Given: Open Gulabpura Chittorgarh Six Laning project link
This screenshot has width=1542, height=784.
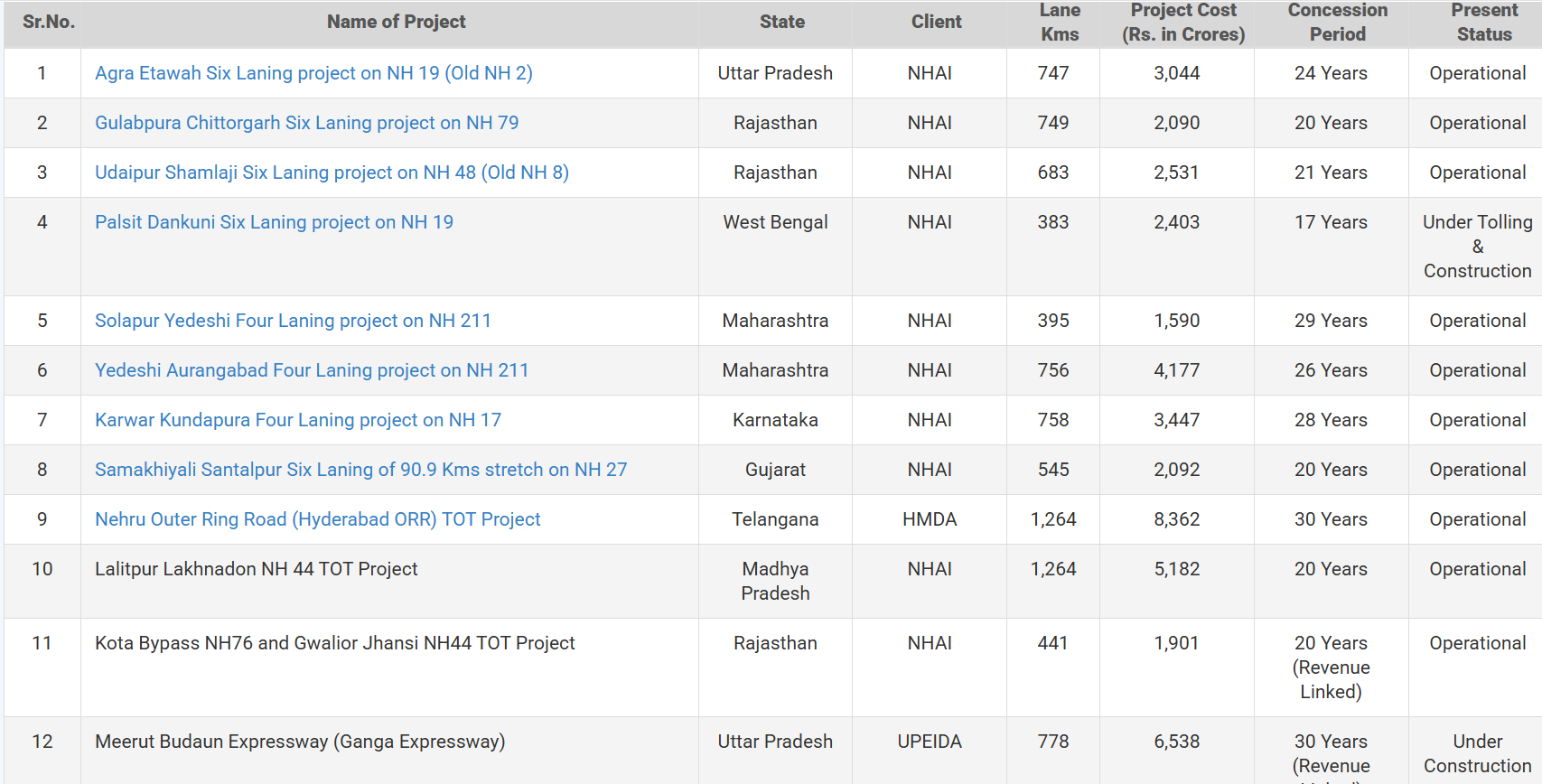Looking at the screenshot, I should pyautogui.click(x=306, y=123).
